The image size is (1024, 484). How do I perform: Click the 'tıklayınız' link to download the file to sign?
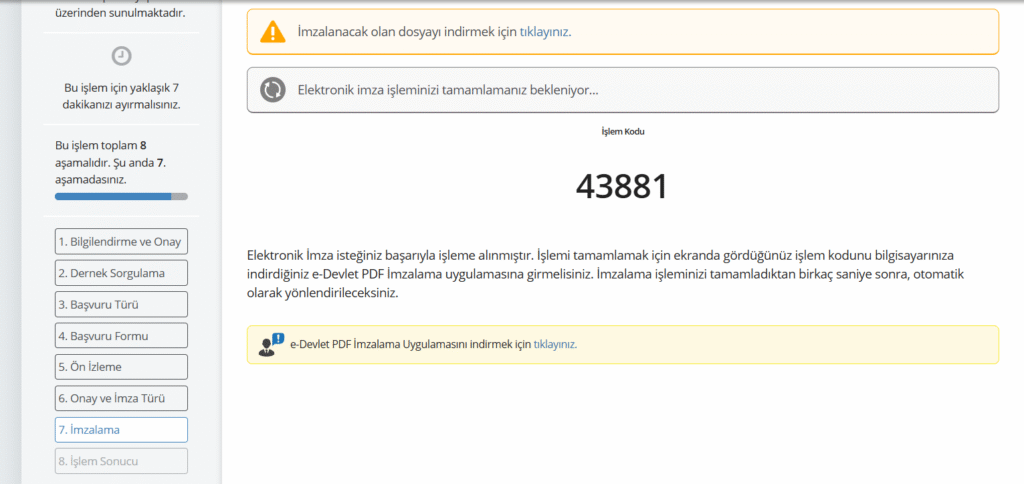pyautogui.click(x=544, y=32)
